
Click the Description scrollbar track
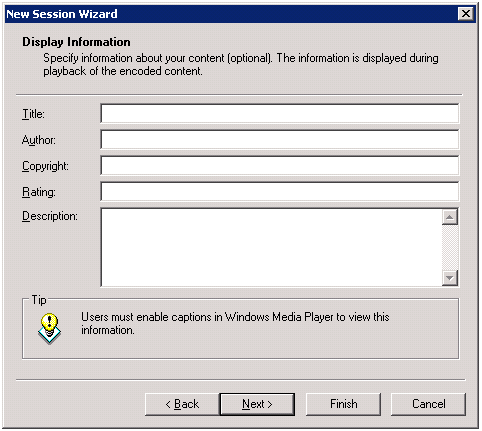tap(450, 247)
